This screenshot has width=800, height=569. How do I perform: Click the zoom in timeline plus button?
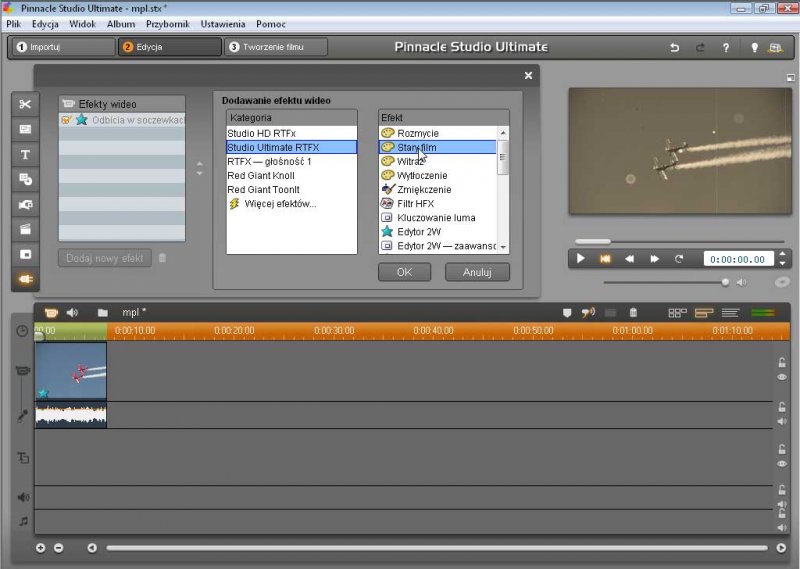click(41, 547)
